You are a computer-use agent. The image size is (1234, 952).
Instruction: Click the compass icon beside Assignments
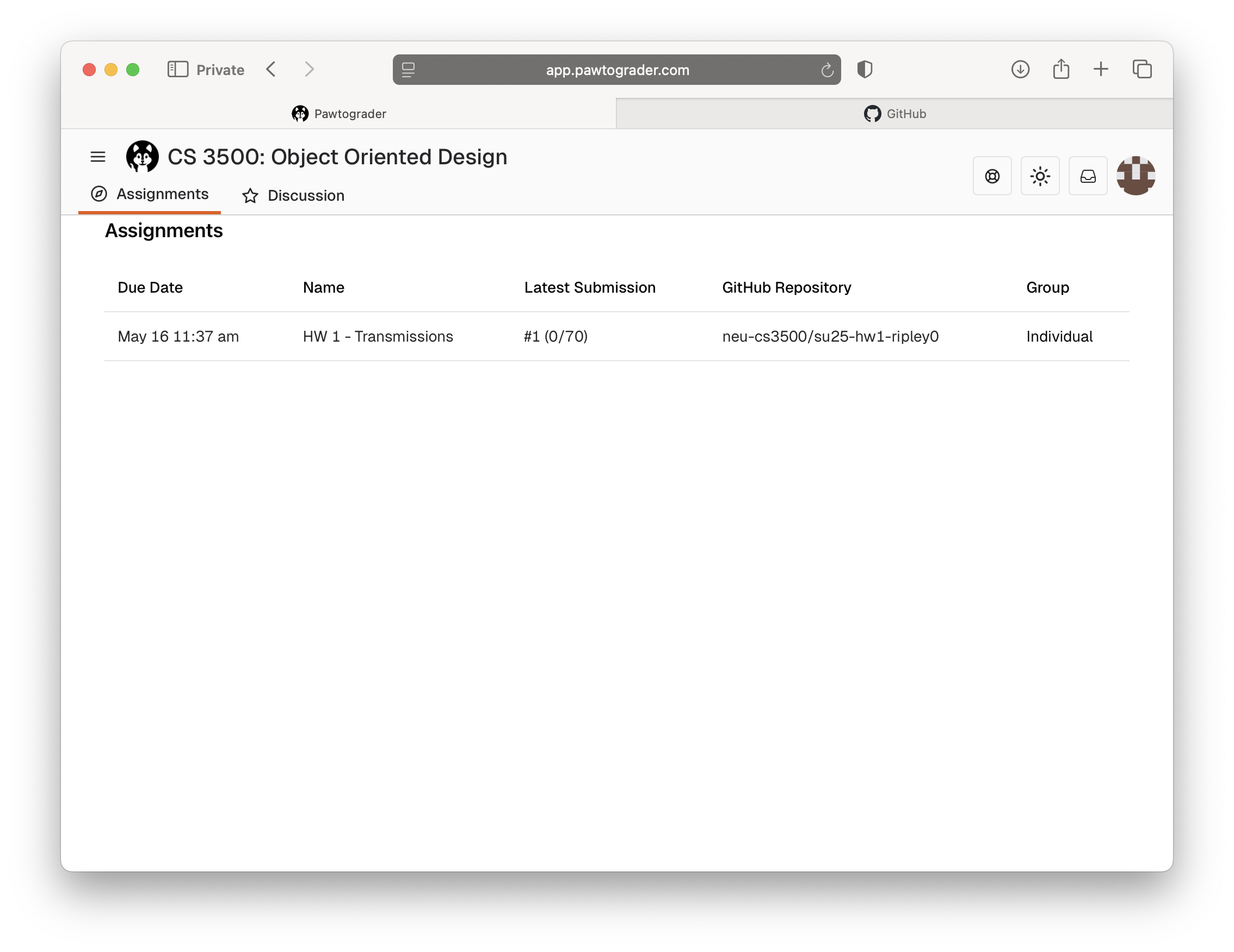point(99,194)
